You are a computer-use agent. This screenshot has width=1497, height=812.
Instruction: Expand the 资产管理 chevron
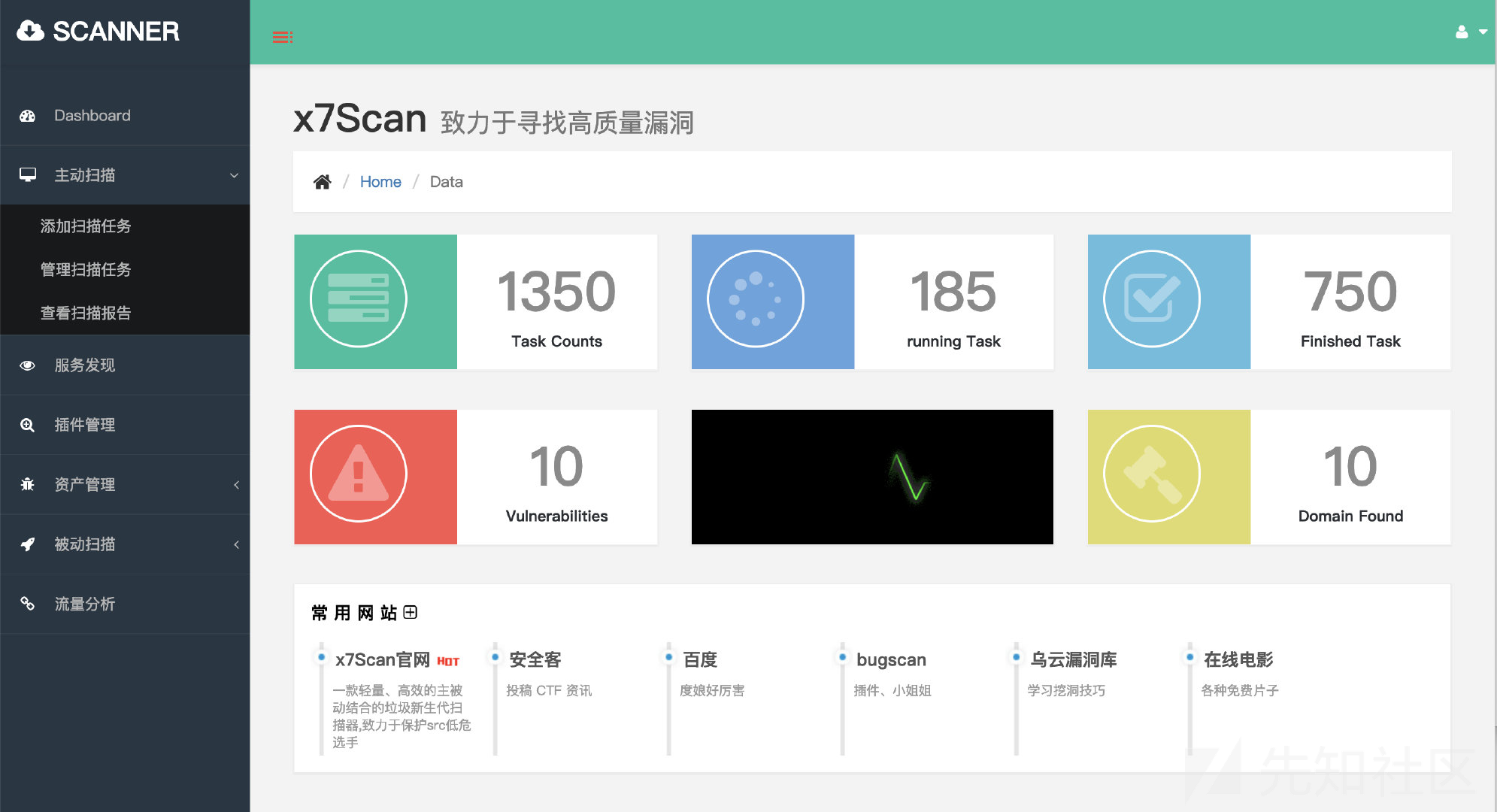coord(236,485)
